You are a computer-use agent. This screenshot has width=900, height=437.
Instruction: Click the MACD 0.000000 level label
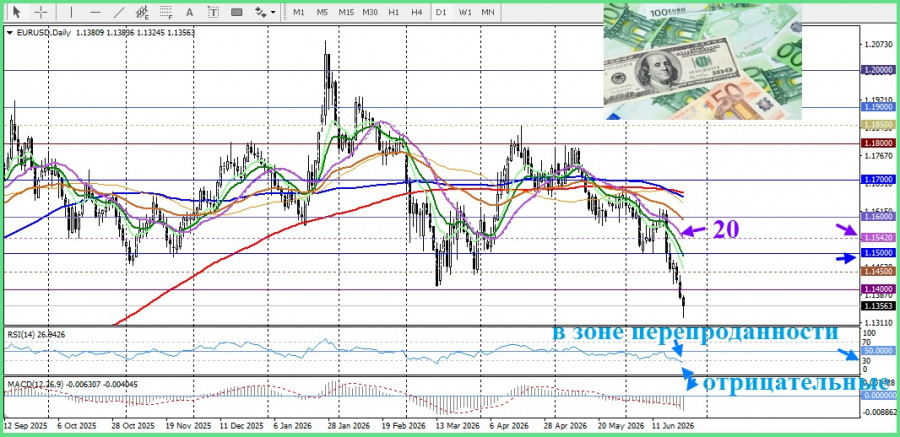(x=878, y=396)
